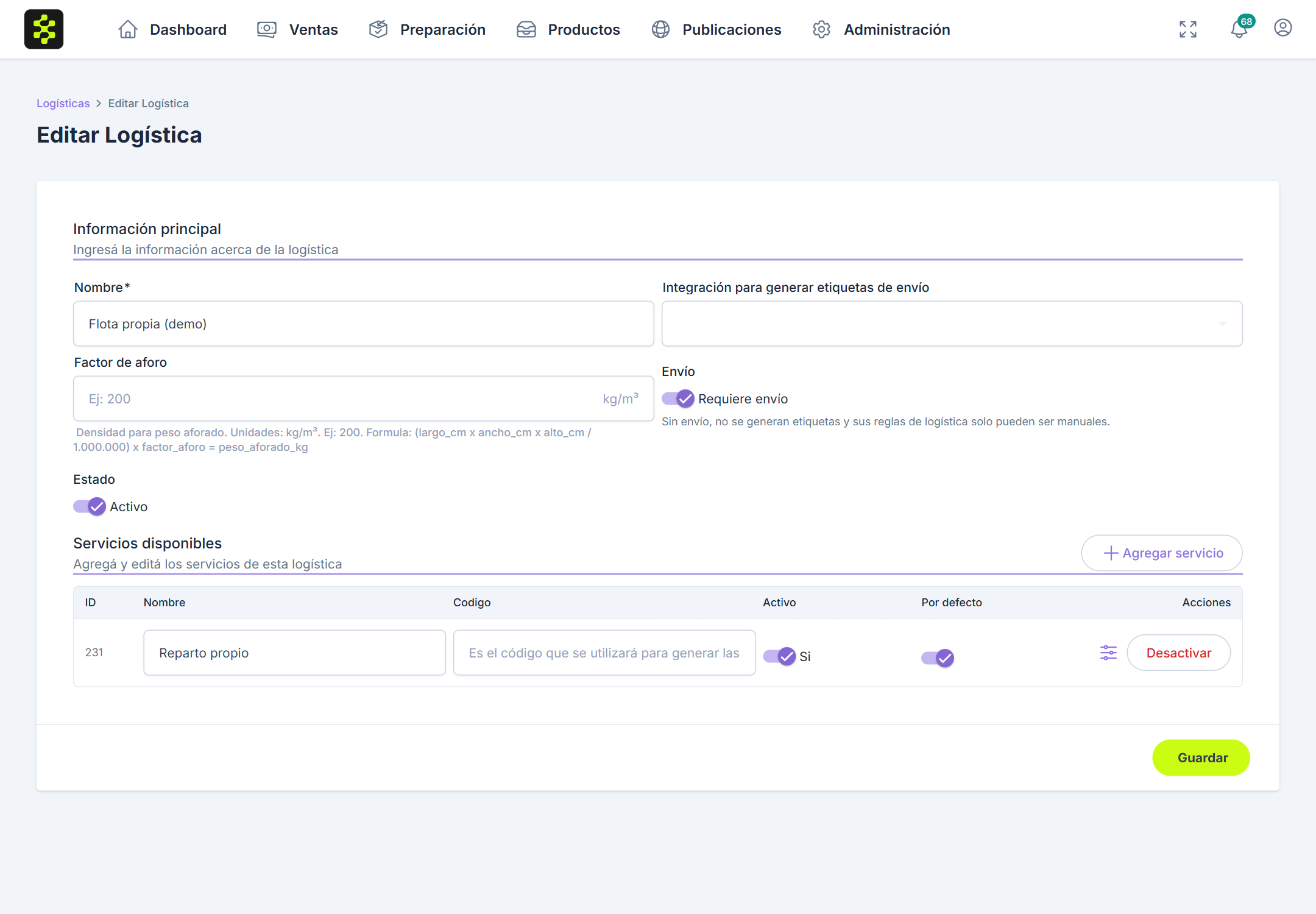The image size is (1316, 914).
Task: Click the Dashboard house icon
Action: point(128,29)
